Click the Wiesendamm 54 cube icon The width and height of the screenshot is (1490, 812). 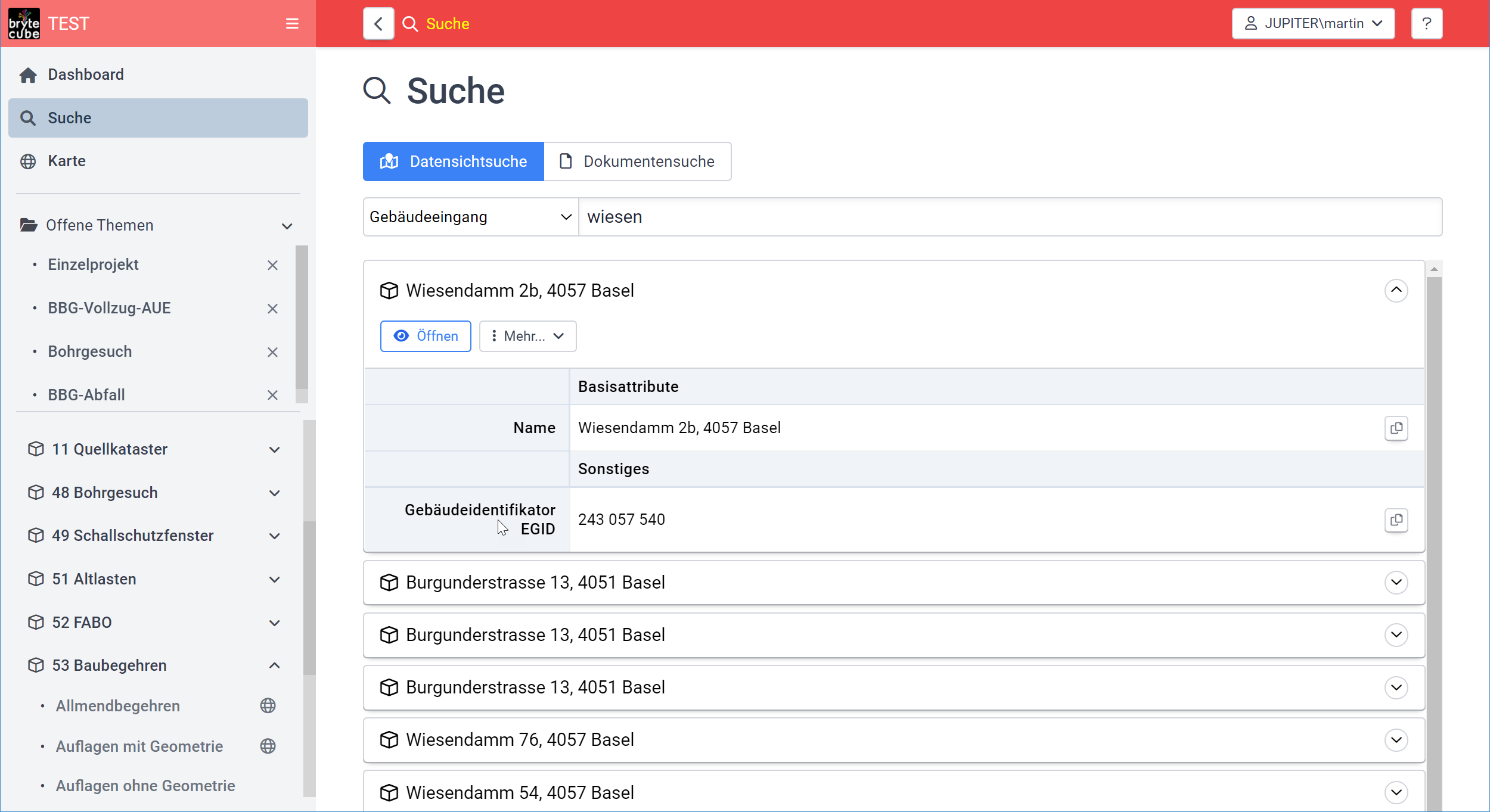[389, 792]
